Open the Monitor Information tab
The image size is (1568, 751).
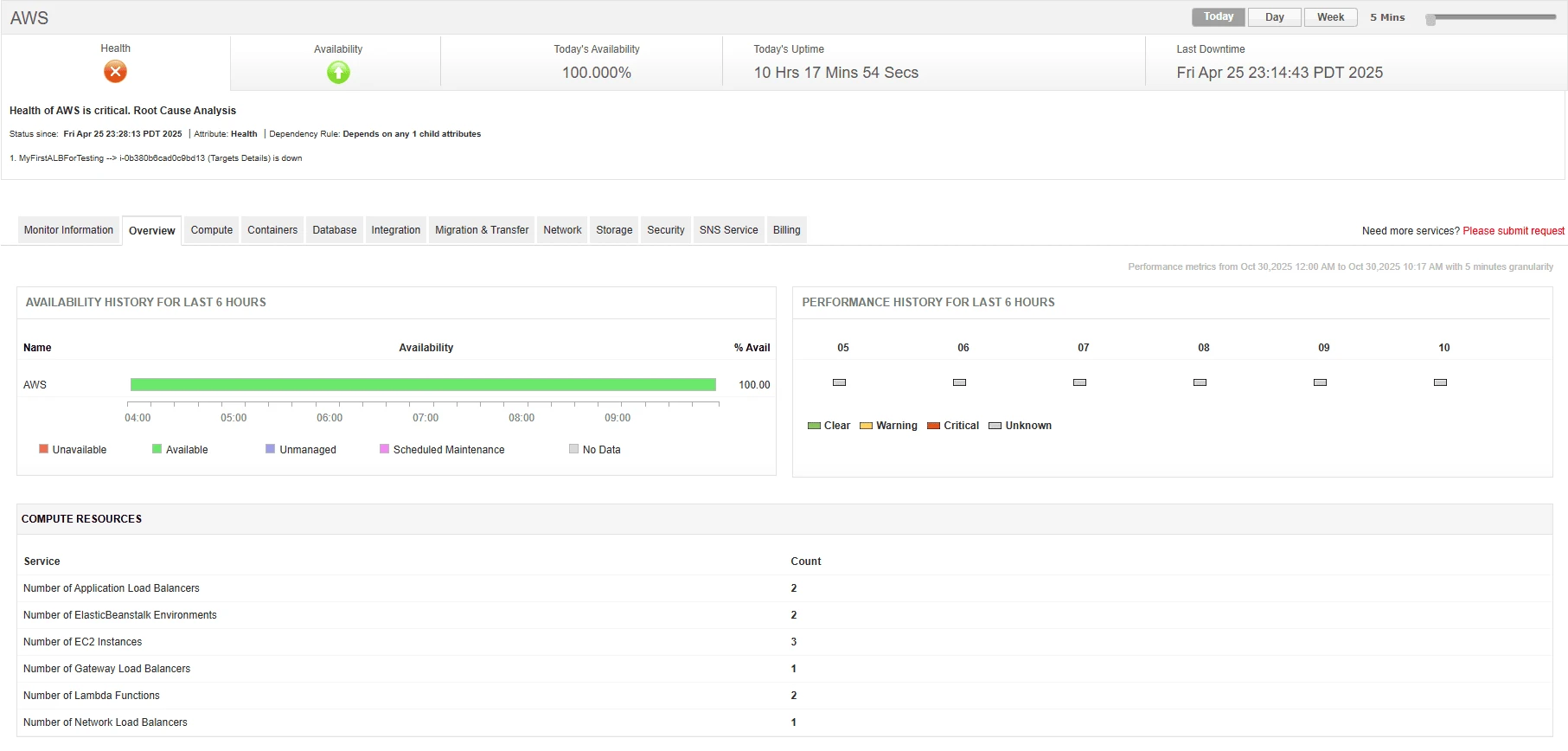68,230
